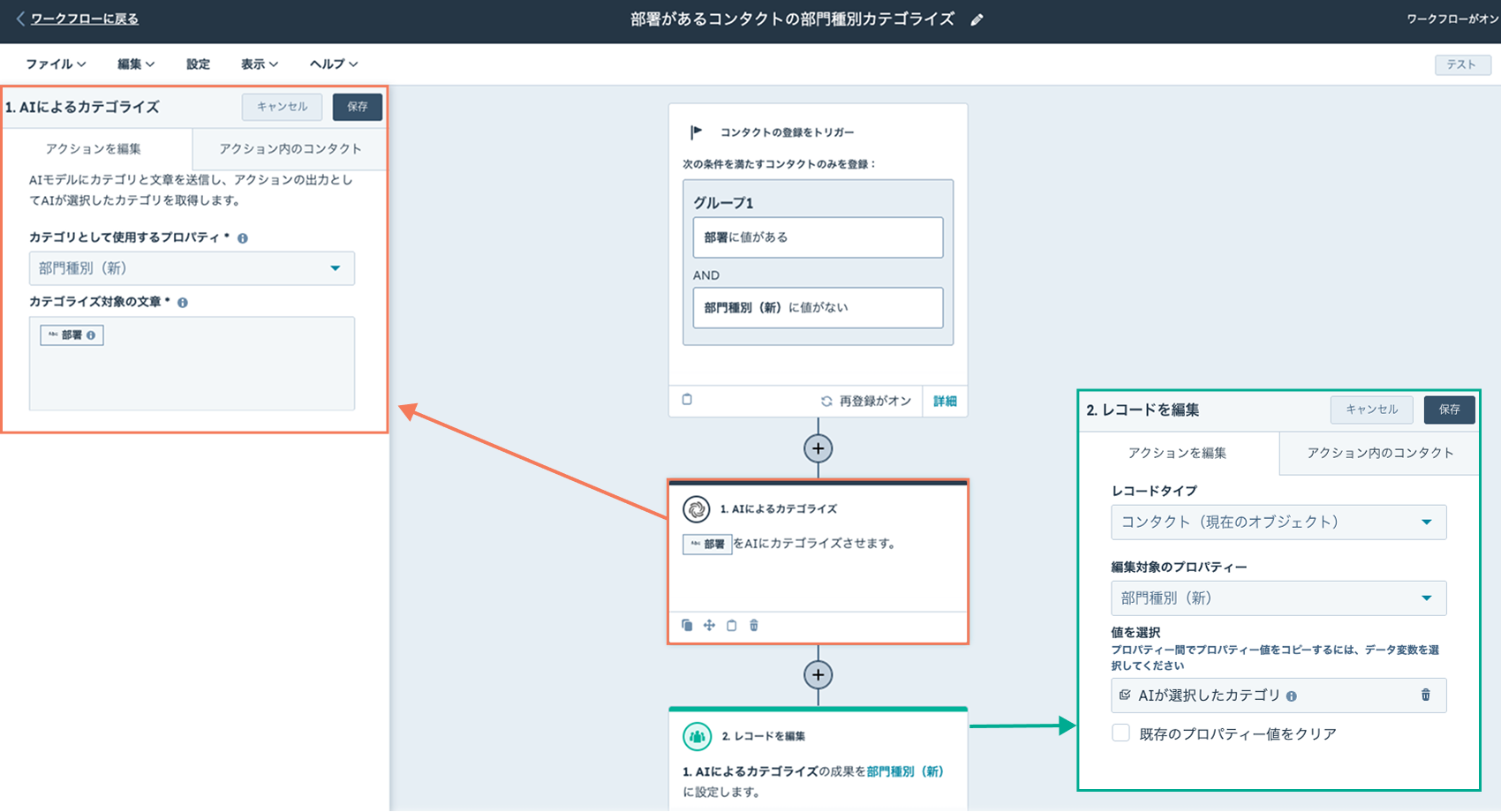Click the 詳細 link on trigger card

pos(945,402)
